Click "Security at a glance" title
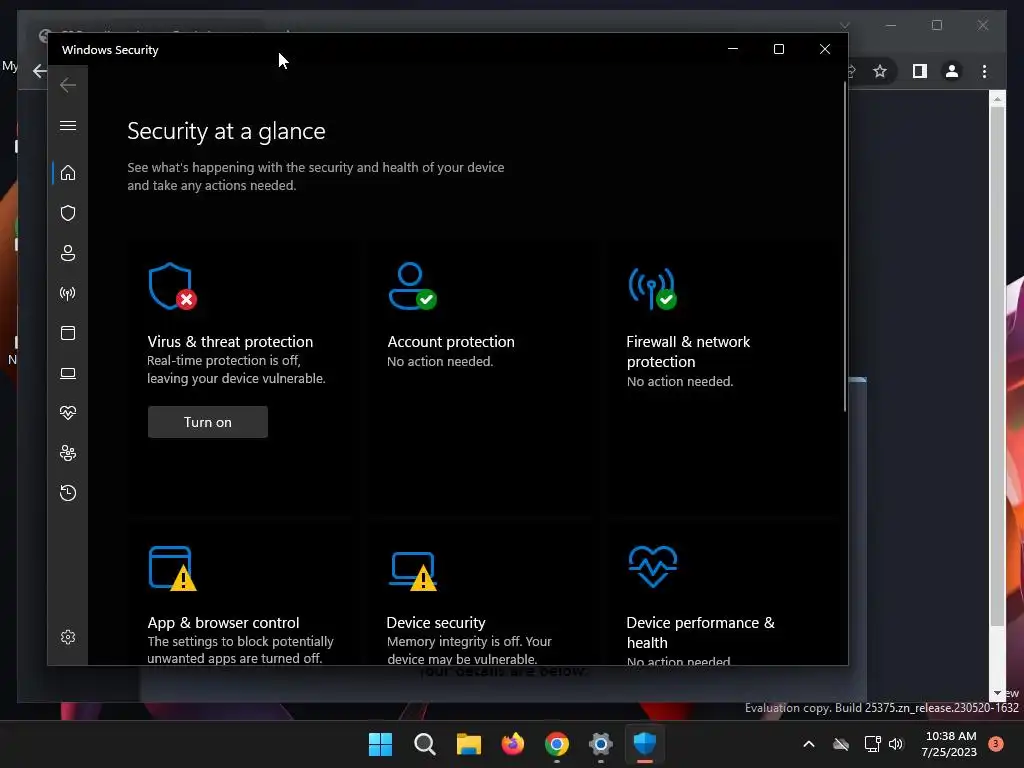Screen dimensions: 1024x768 click(x=226, y=131)
